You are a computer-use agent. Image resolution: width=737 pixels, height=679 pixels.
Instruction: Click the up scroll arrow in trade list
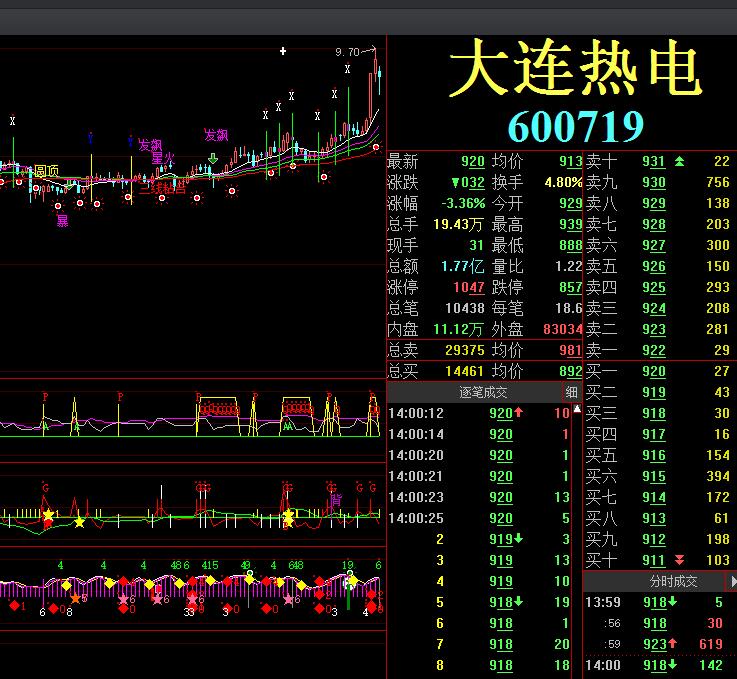[577, 409]
